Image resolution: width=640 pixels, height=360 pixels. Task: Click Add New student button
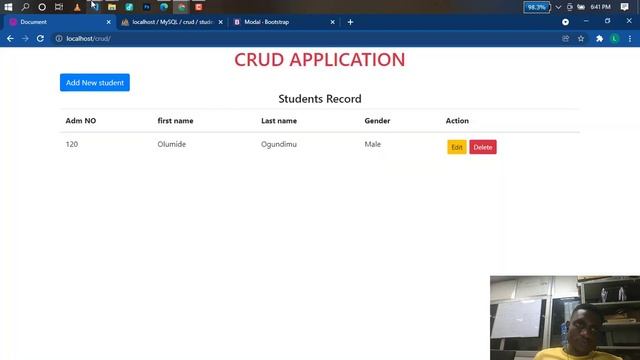pos(95,82)
